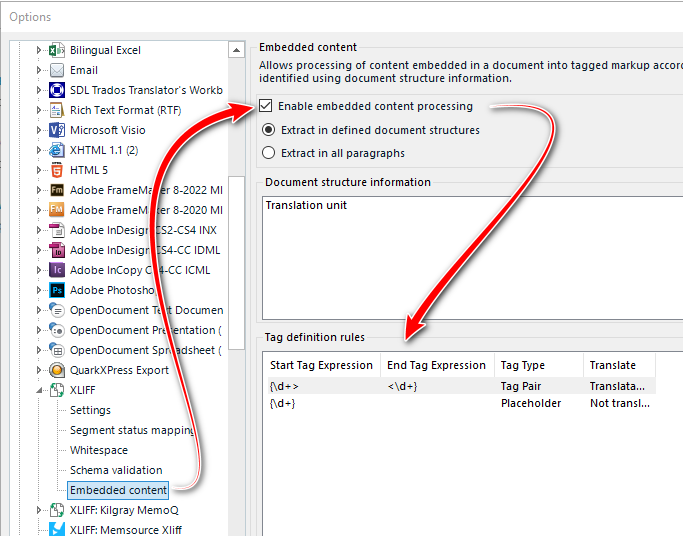This screenshot has width=683, height=536.
Task: Click the tree scrollbar up arrow
Action: 236,50
